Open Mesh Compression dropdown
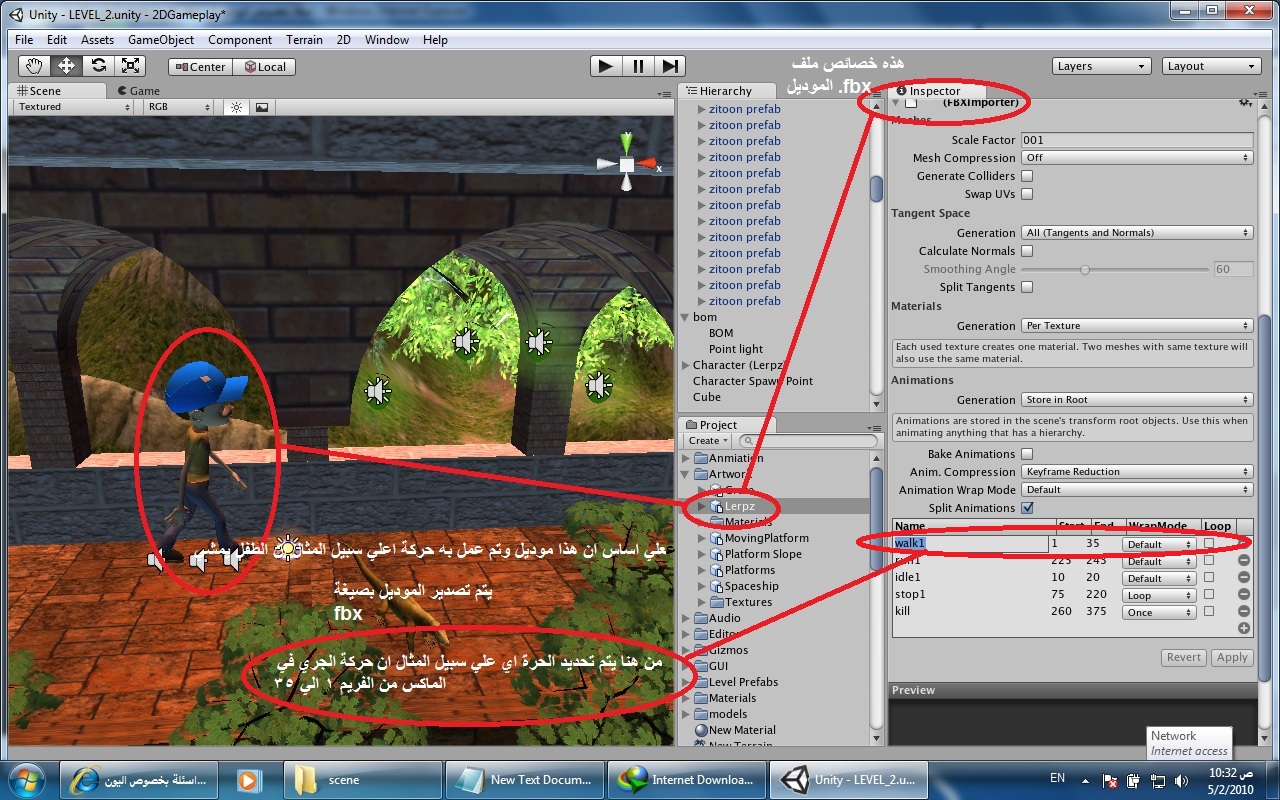 tap(1137, 158)
